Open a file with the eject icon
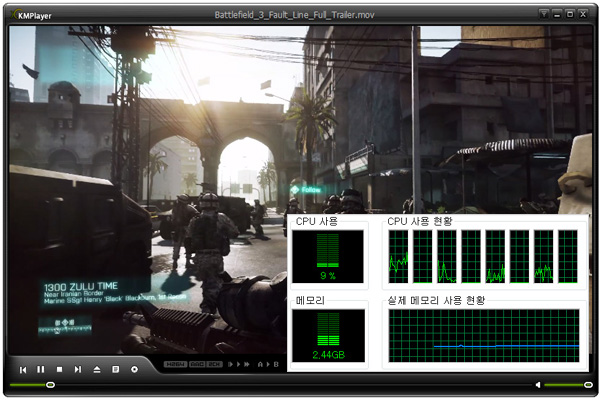600x400 pixels. tap(97, 369)
